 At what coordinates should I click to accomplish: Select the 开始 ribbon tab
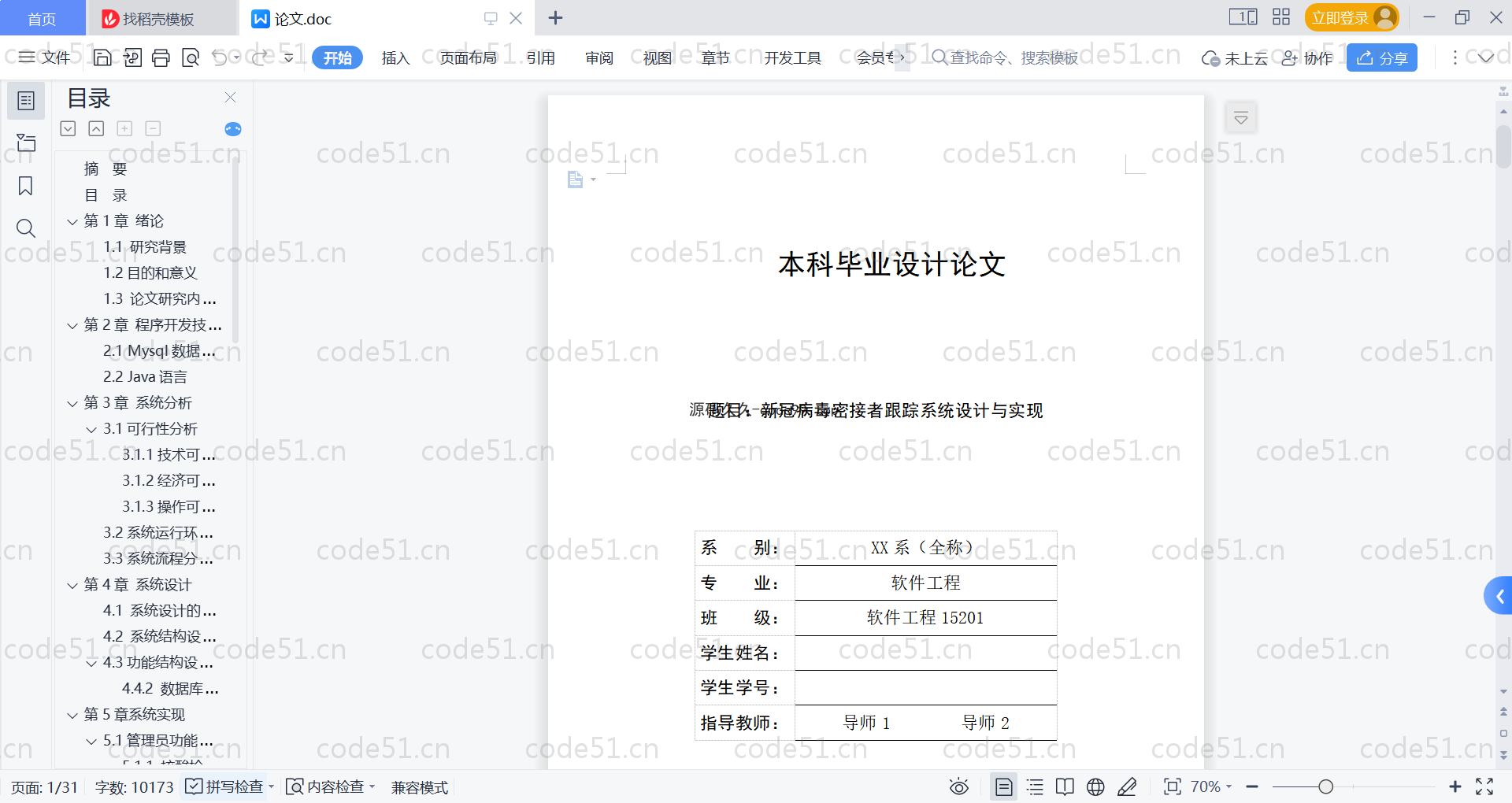337,57
